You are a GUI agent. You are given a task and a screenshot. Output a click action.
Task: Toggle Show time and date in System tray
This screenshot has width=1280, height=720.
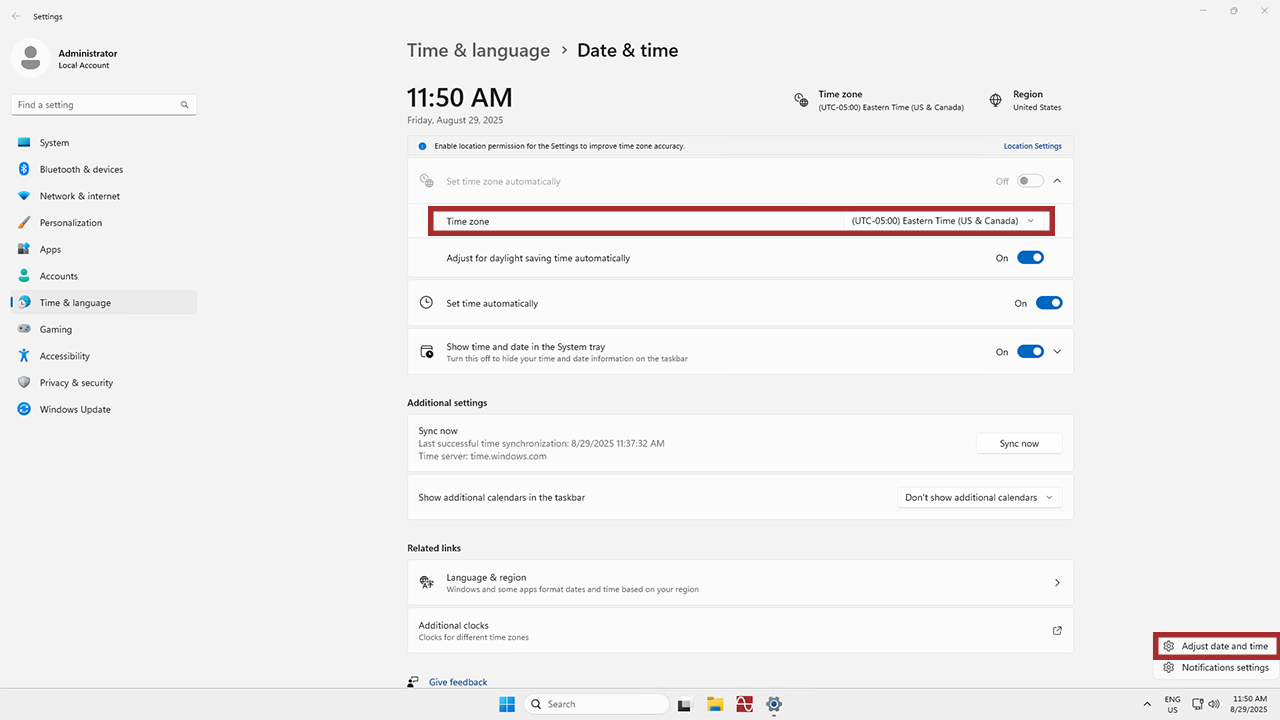click(x=1030, y=352)
